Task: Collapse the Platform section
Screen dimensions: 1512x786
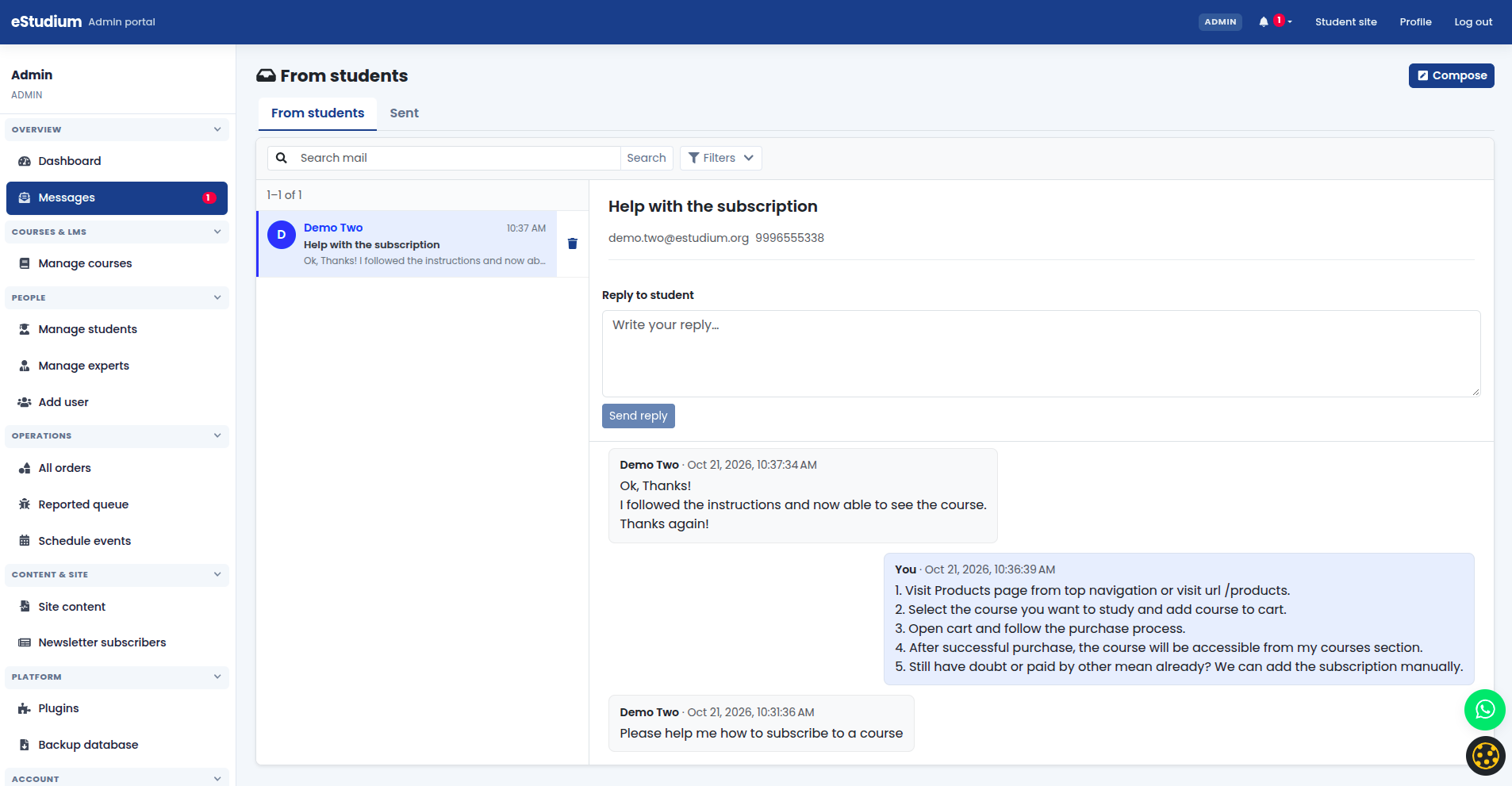Action: [117, 677]
